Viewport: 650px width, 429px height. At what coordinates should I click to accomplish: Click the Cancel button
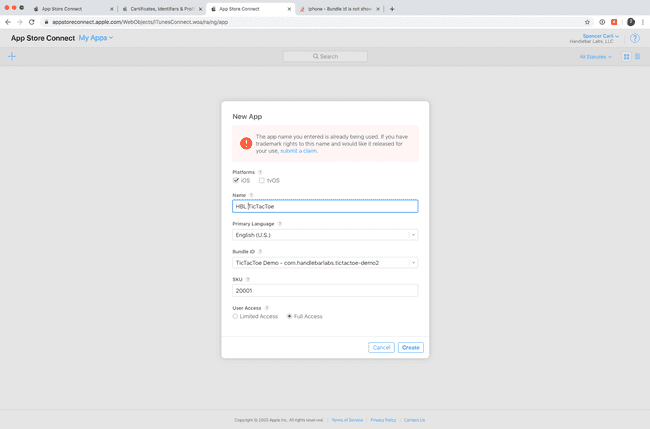(x=381, y=347)
